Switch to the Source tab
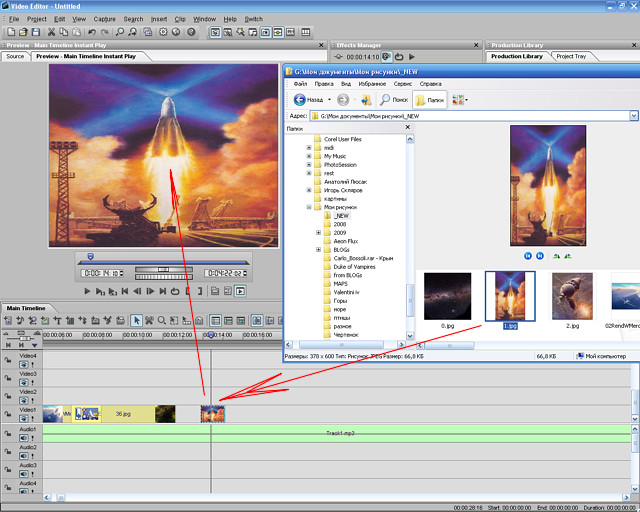Viewport: 640px width, 512px height. (15, 56)
